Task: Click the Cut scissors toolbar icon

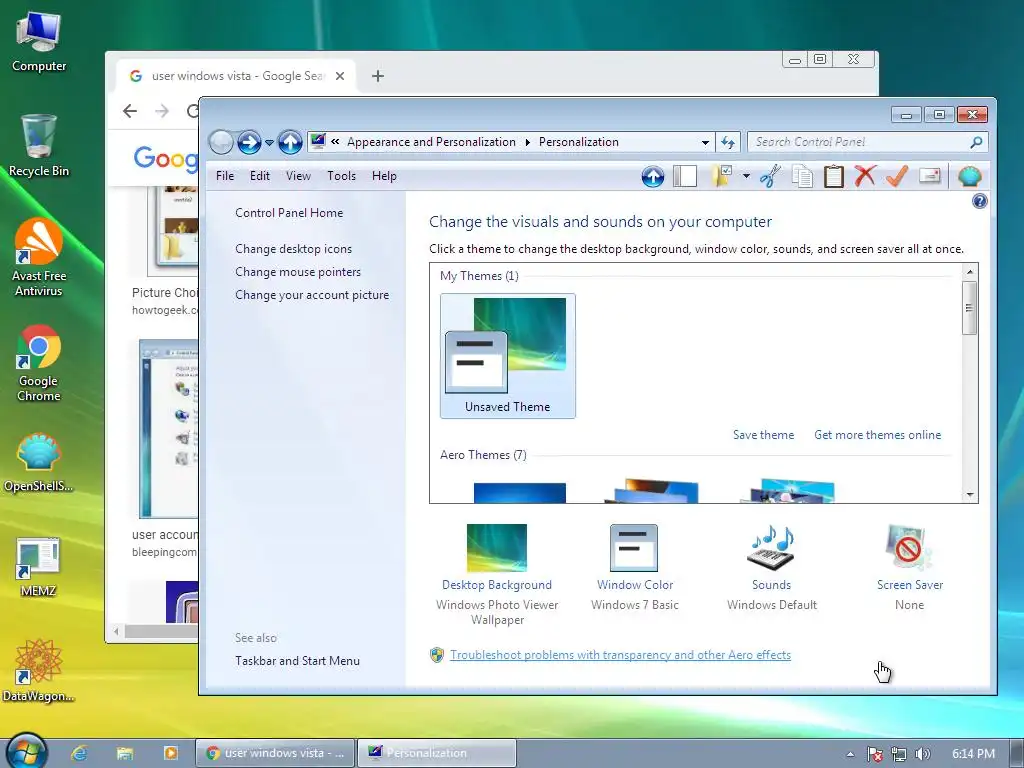Action: pos(771,176)
